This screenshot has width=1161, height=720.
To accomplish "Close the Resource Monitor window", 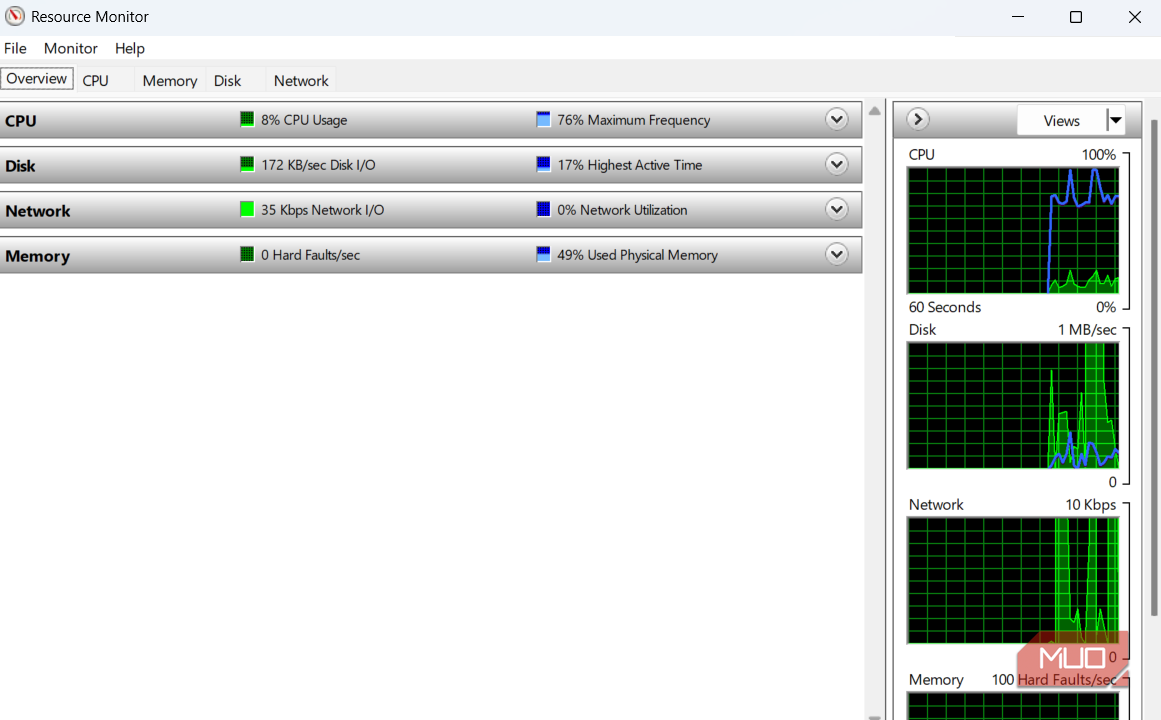I will (1134, 16).
